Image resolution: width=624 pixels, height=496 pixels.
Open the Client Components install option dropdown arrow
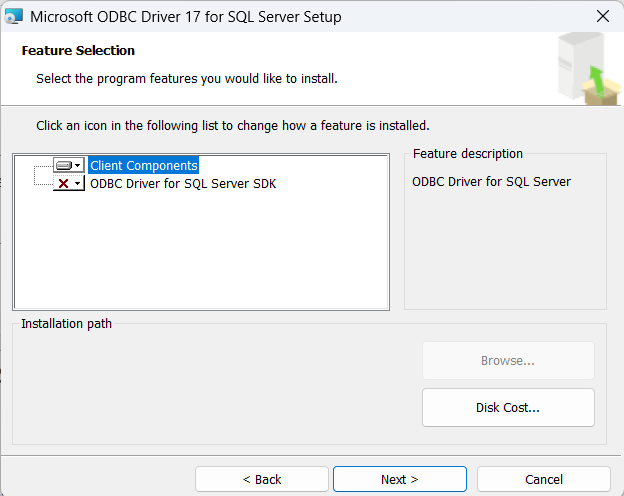click(78, 165)
